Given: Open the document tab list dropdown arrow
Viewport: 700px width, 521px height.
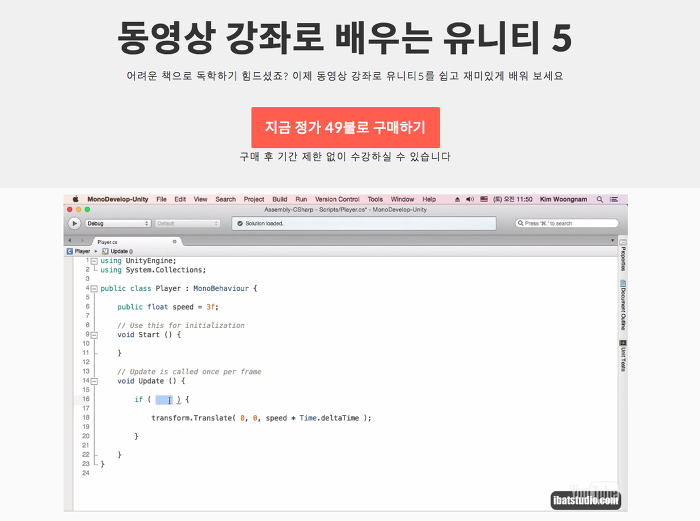Looking at the screenshot, I should click(612, 241).
